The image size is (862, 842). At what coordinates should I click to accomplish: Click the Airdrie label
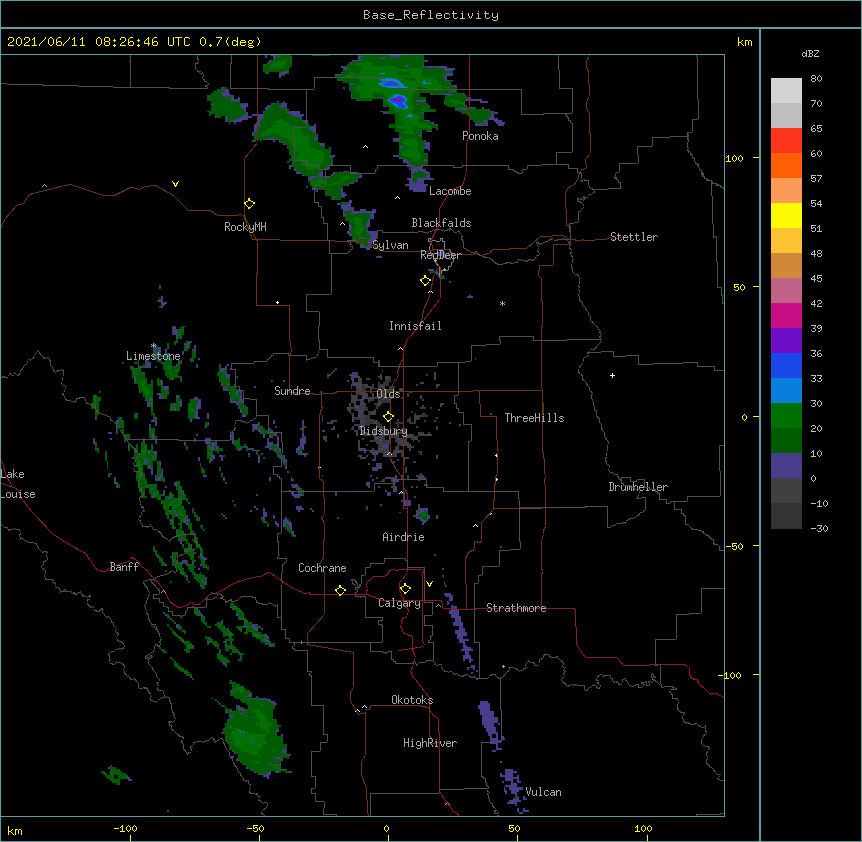[403, 537]
